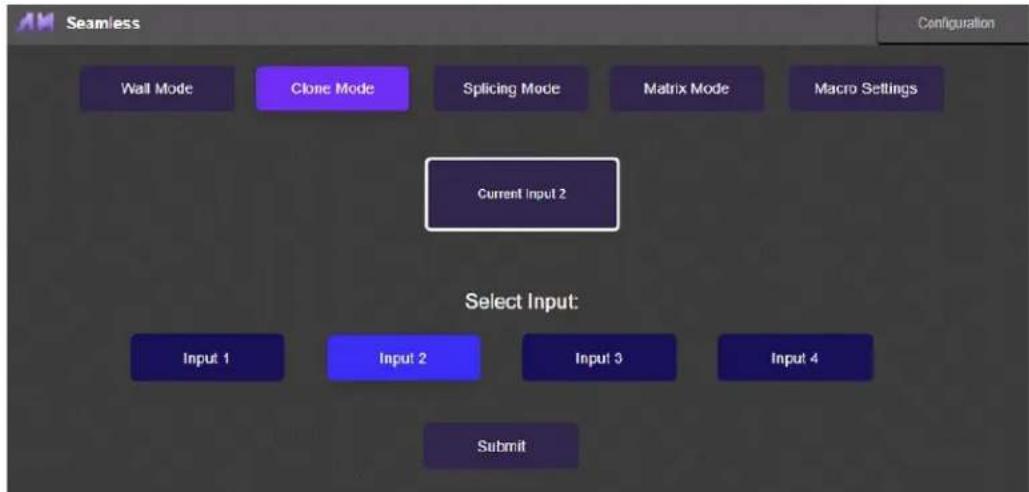Choose Input 1 as source
The width and height of the screenshot is (1029, 492).
tap(207, 358)
